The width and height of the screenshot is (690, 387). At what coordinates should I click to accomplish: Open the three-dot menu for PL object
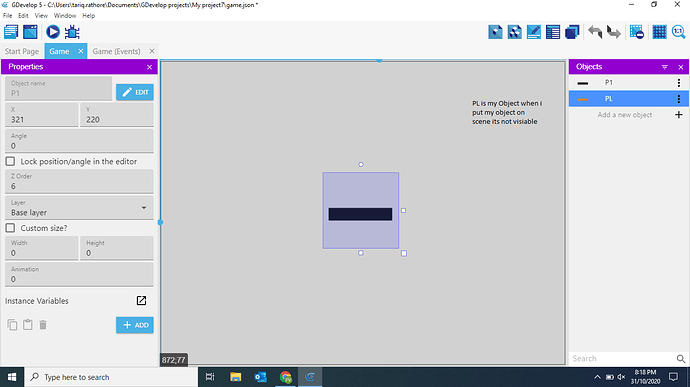click(679, 99)
